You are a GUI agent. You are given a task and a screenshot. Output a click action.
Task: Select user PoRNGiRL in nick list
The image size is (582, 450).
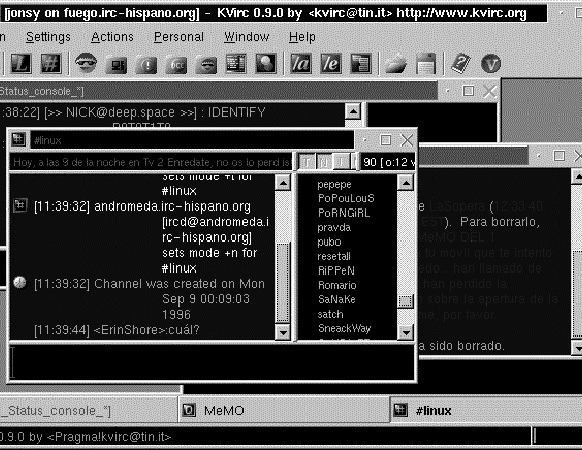344,213
